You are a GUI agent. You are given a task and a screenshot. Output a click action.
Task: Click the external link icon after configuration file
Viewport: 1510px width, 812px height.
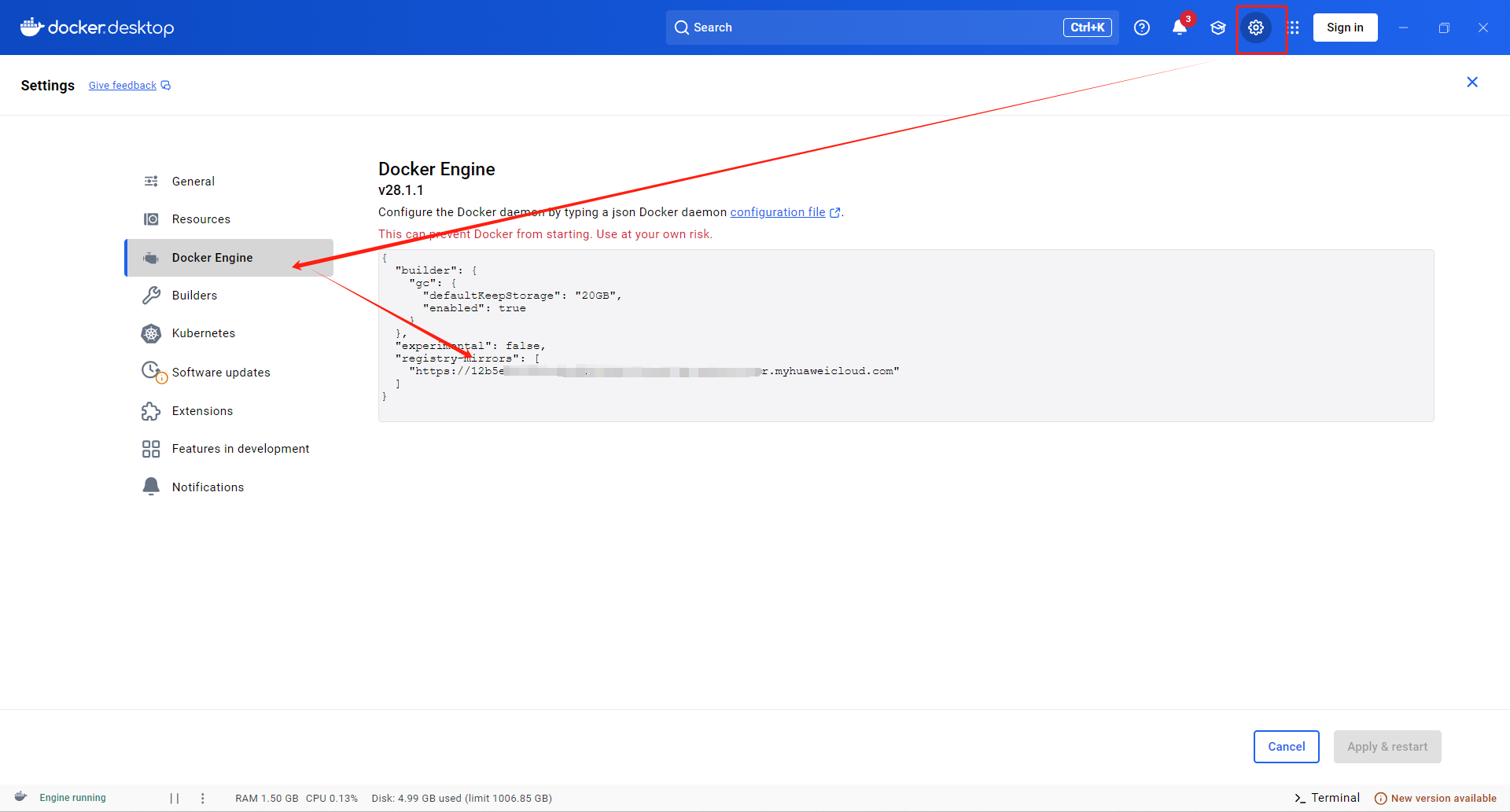coord(835,212)
